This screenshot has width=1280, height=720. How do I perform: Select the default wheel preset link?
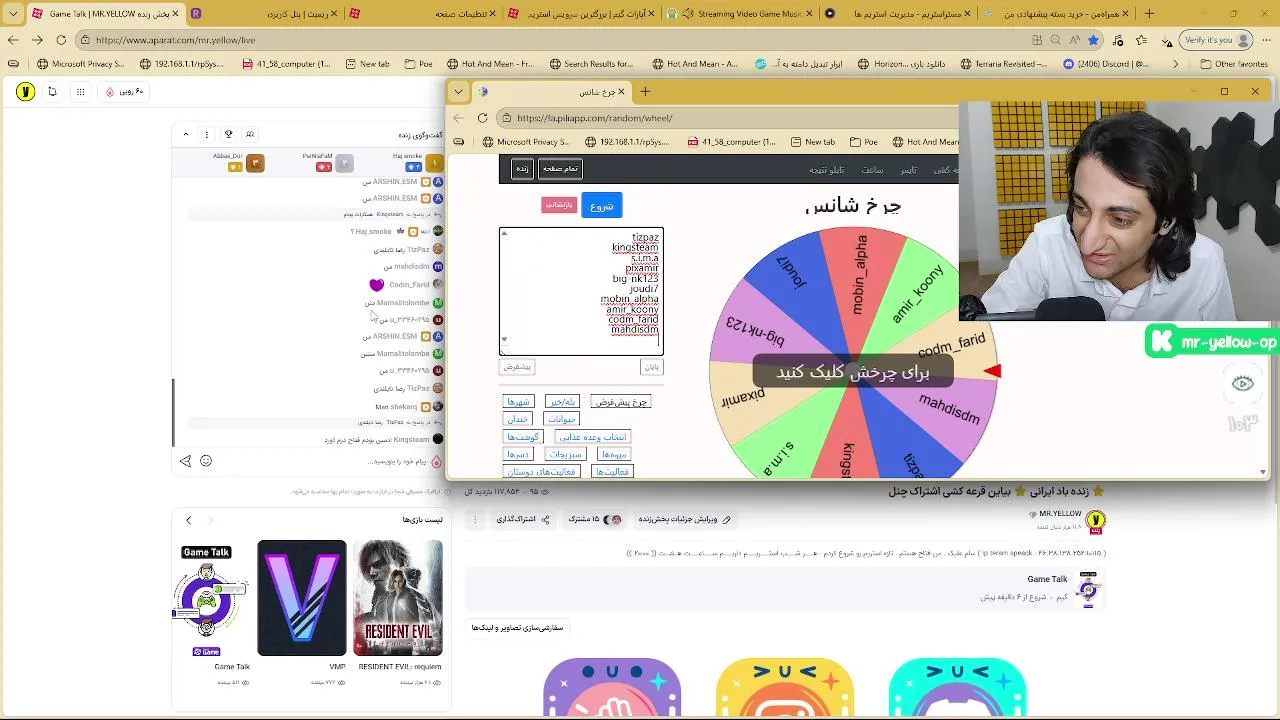[621, 402]
